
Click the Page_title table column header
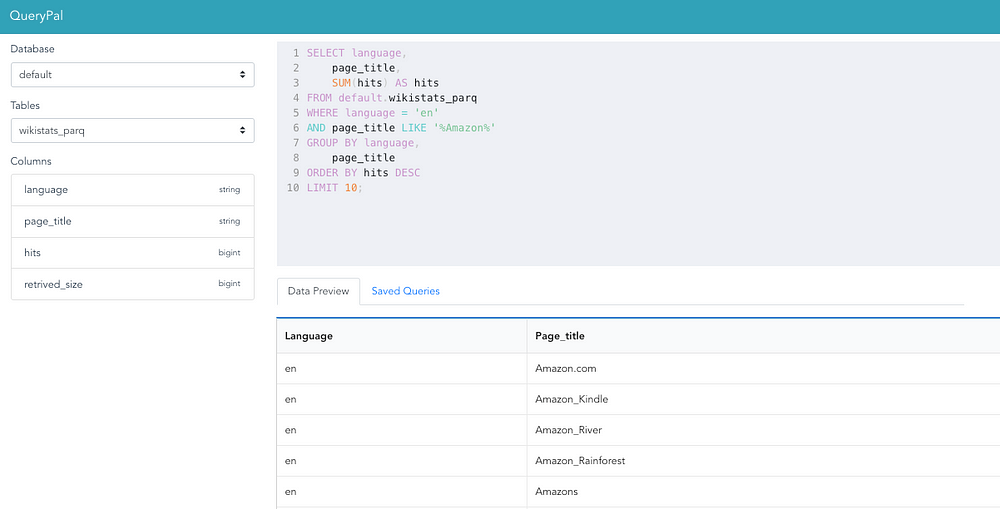[x=763, y=336]
